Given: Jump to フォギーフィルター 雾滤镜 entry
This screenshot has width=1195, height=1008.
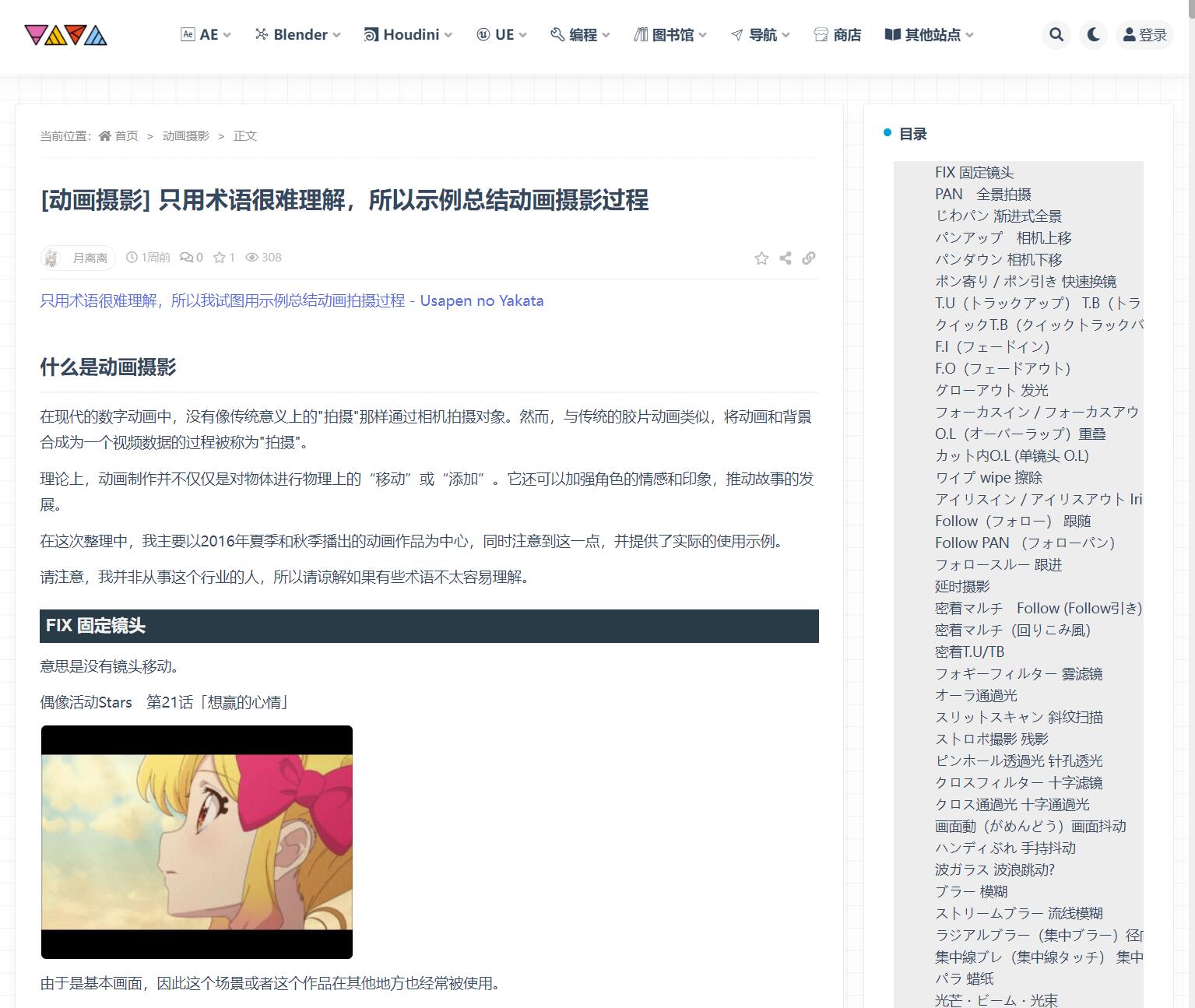Looking at the screenshot, I should click(1019, 674).
